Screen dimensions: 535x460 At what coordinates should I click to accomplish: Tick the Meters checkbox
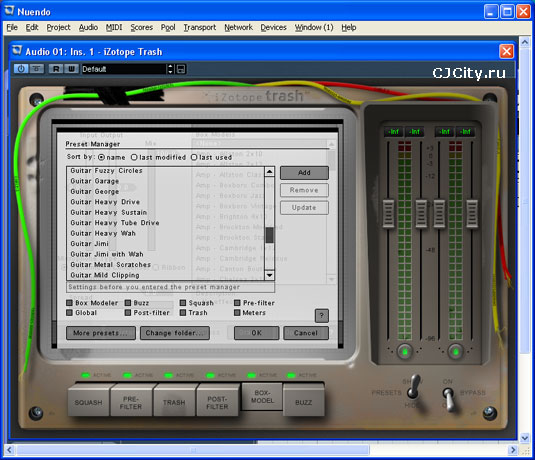(x=237, y=313)
